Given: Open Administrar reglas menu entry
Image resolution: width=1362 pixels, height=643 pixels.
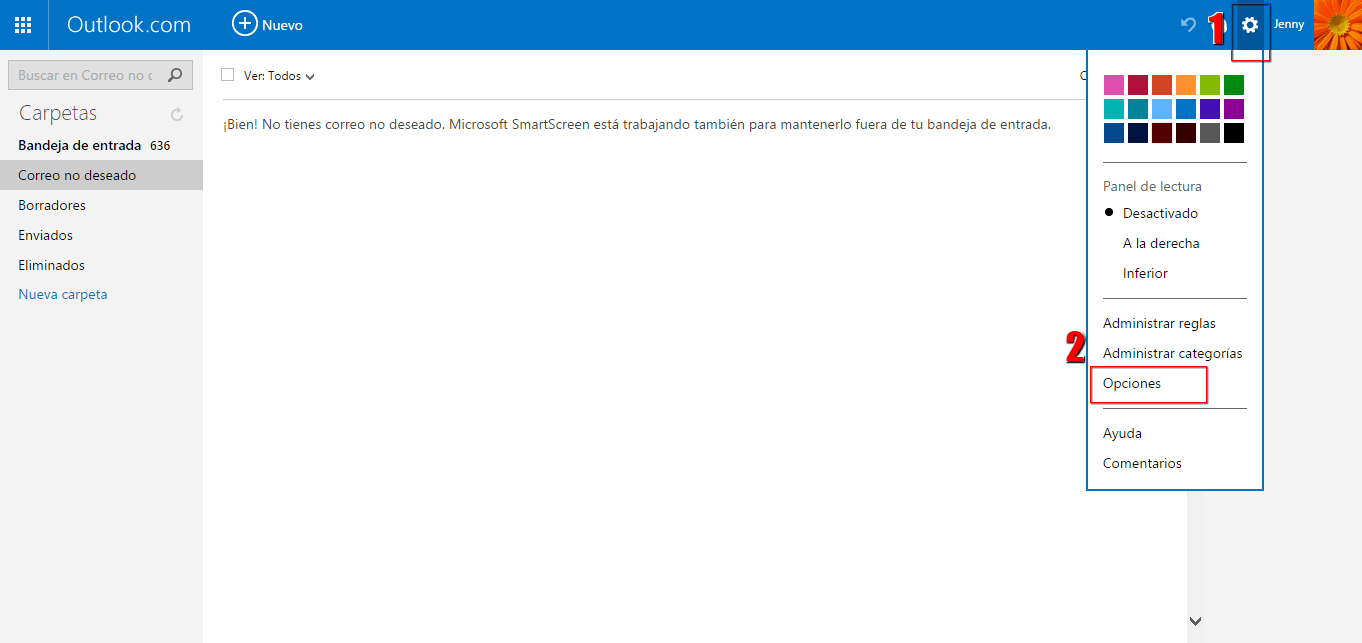Looking at the screenshot, I should click(x=1159, y=323).
